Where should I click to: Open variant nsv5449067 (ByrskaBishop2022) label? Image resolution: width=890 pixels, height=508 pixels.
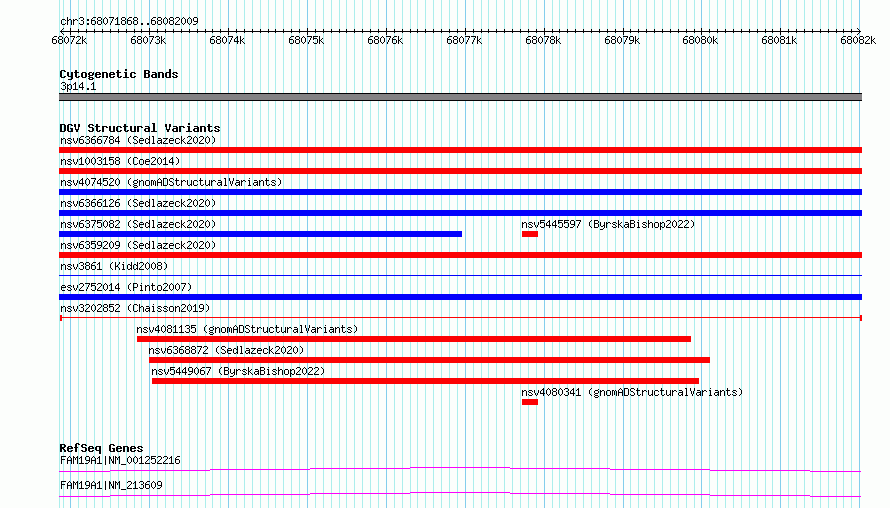tap(238, 371)
